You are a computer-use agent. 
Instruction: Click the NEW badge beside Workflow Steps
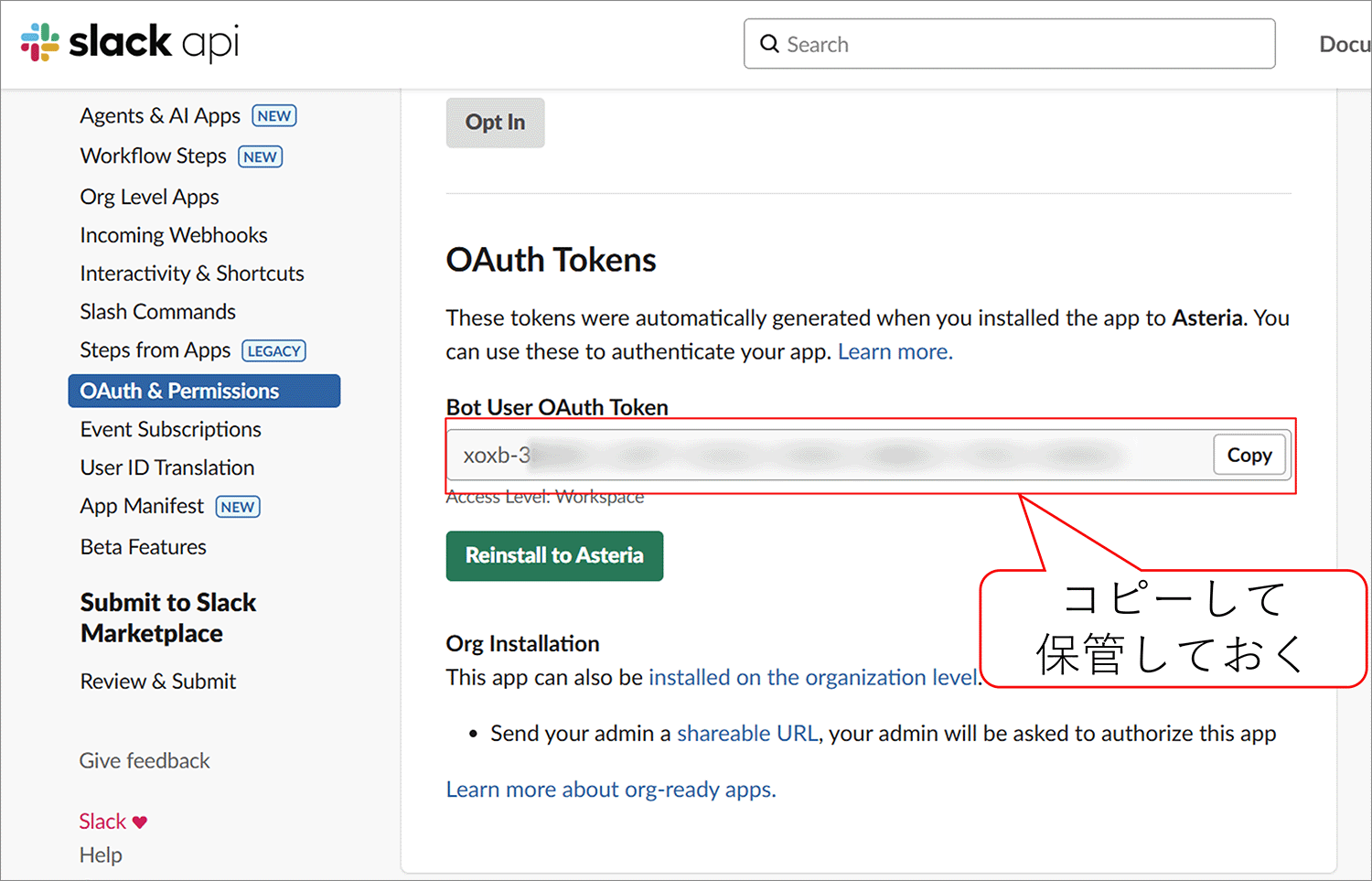[261, 157]
